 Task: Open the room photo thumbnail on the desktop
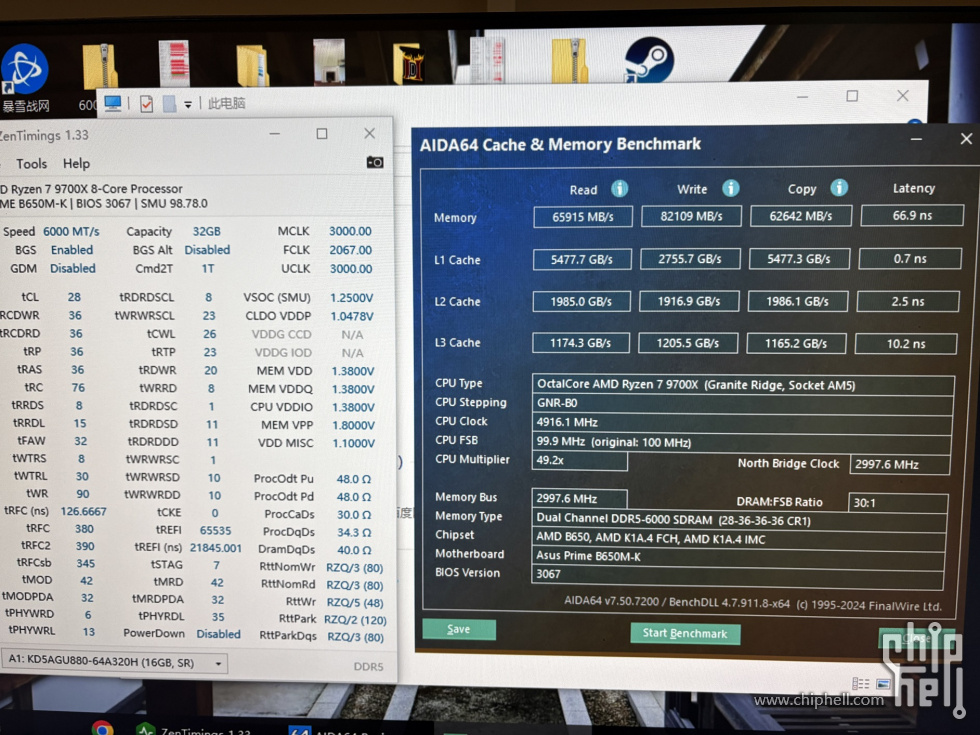(x=329, y=61)
